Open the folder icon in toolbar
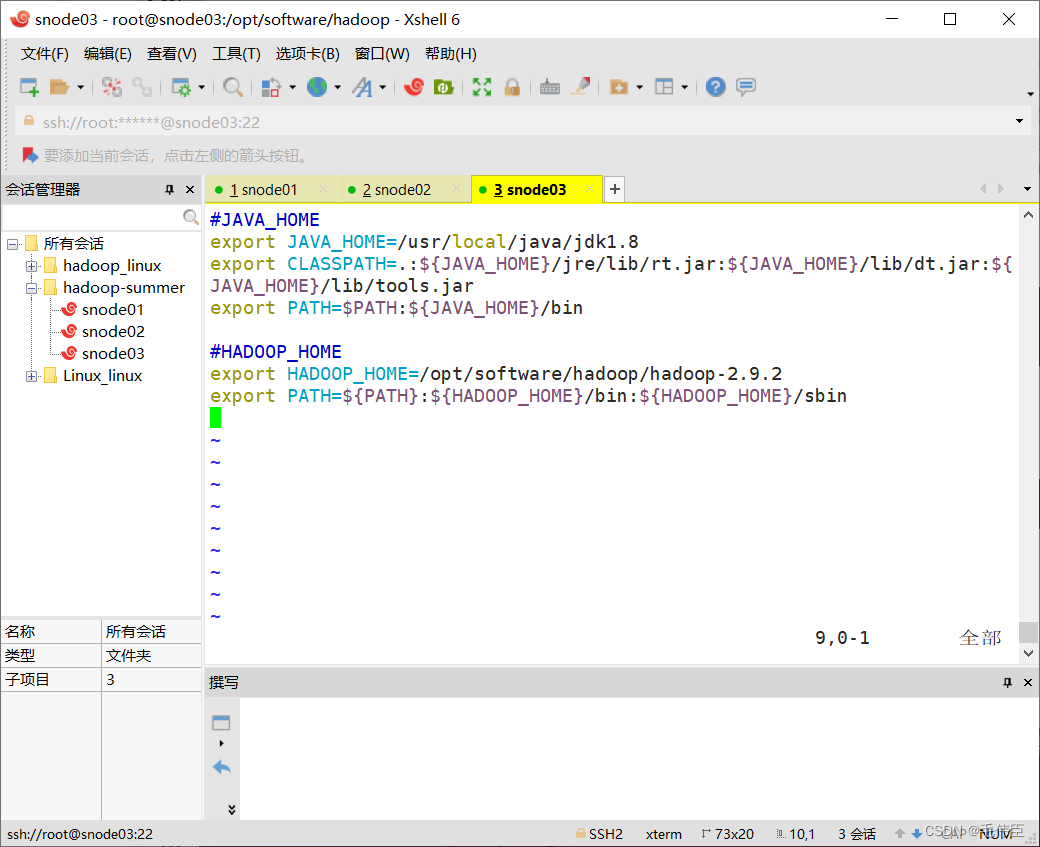 (x=59, y=87)
